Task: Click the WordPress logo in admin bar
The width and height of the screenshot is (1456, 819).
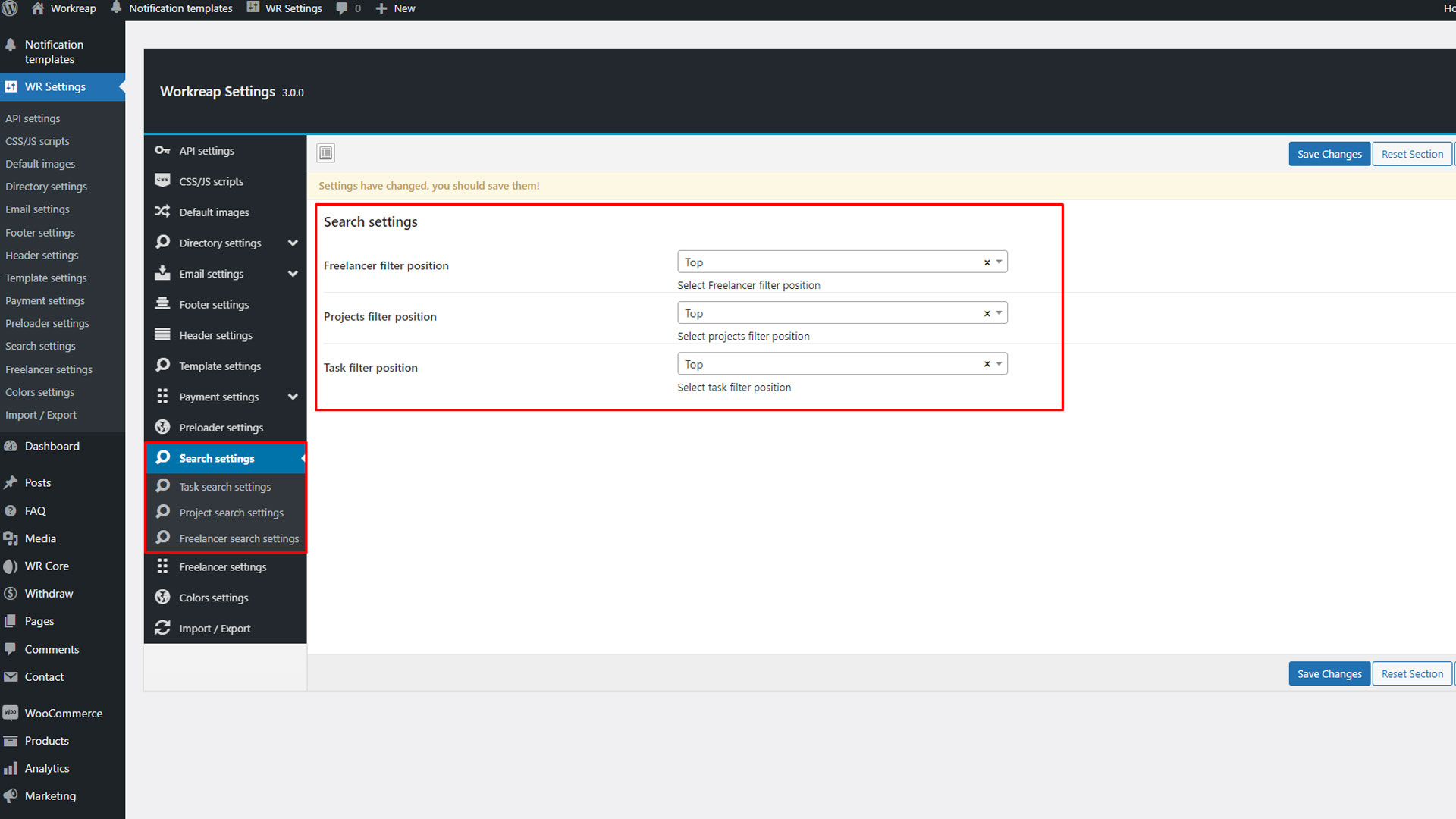Action: click(10, 8)
